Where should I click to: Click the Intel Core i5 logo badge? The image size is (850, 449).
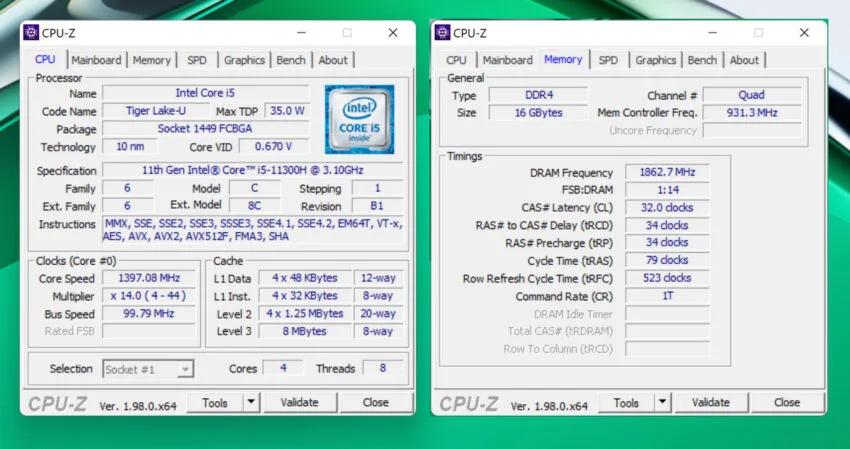[359, 119]
